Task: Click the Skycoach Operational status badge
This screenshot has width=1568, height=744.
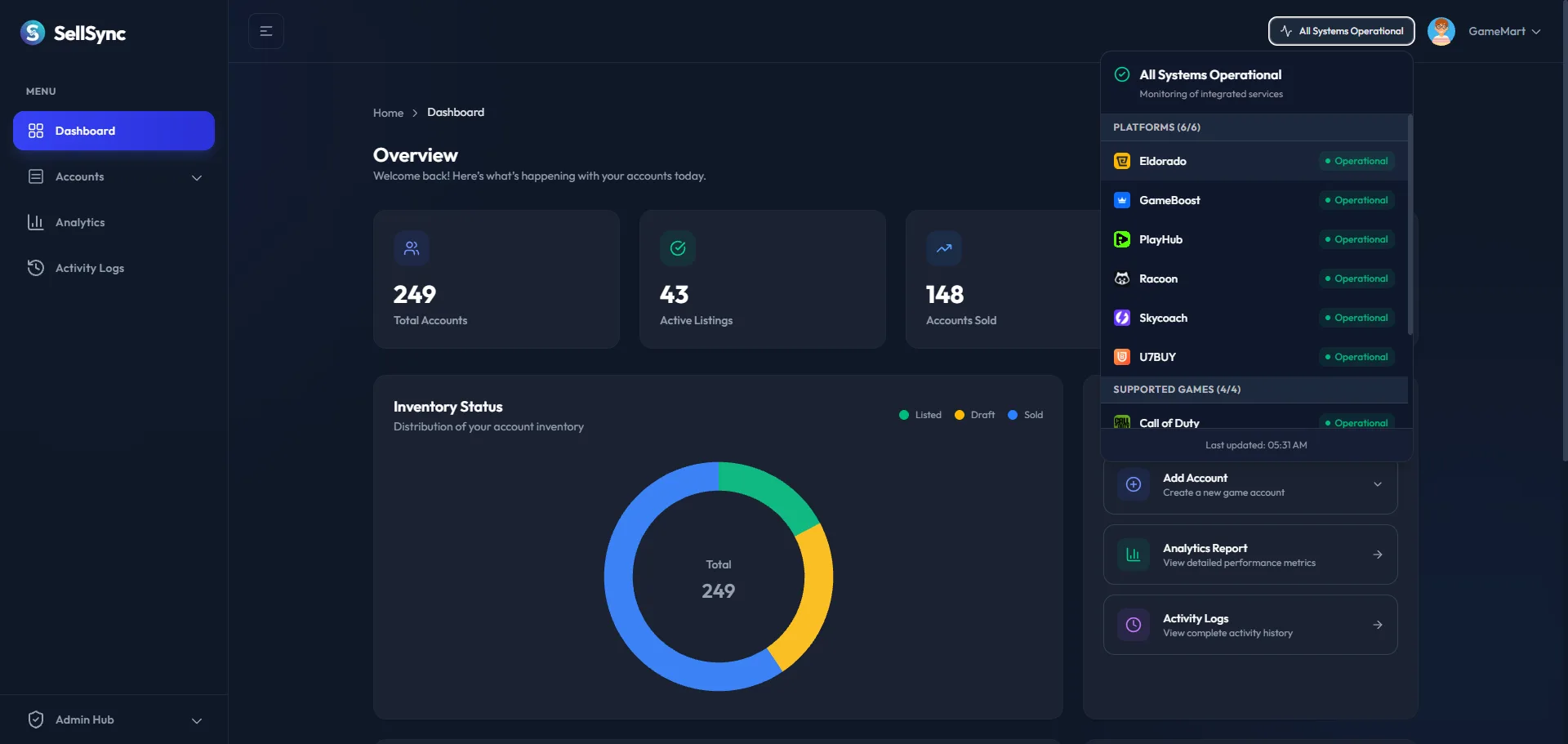Action: coord(1356,318)
